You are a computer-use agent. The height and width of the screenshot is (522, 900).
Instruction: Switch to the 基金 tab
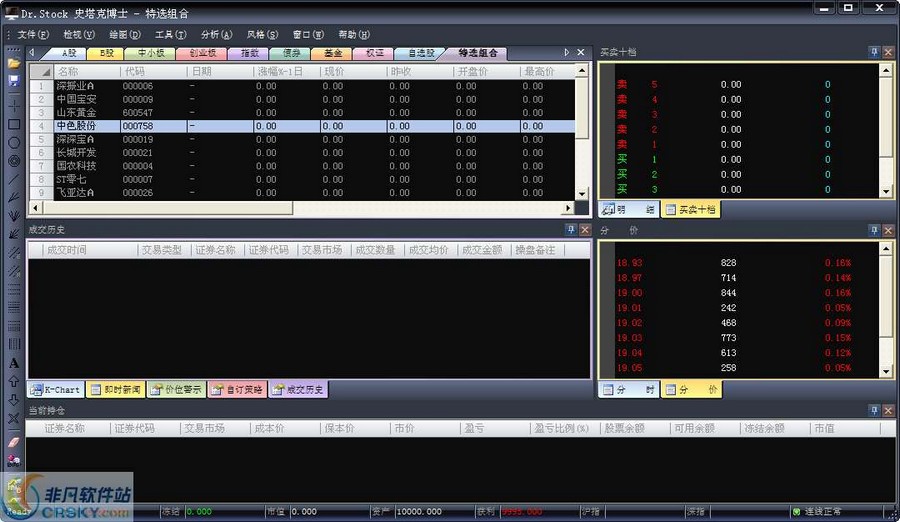click(332, 53)
